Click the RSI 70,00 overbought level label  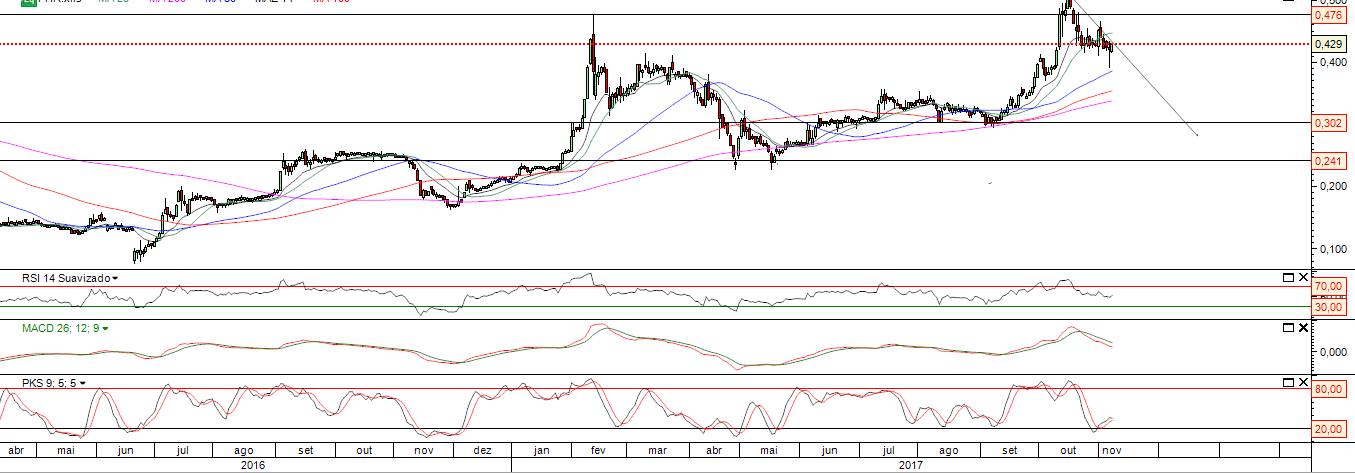1329,286
